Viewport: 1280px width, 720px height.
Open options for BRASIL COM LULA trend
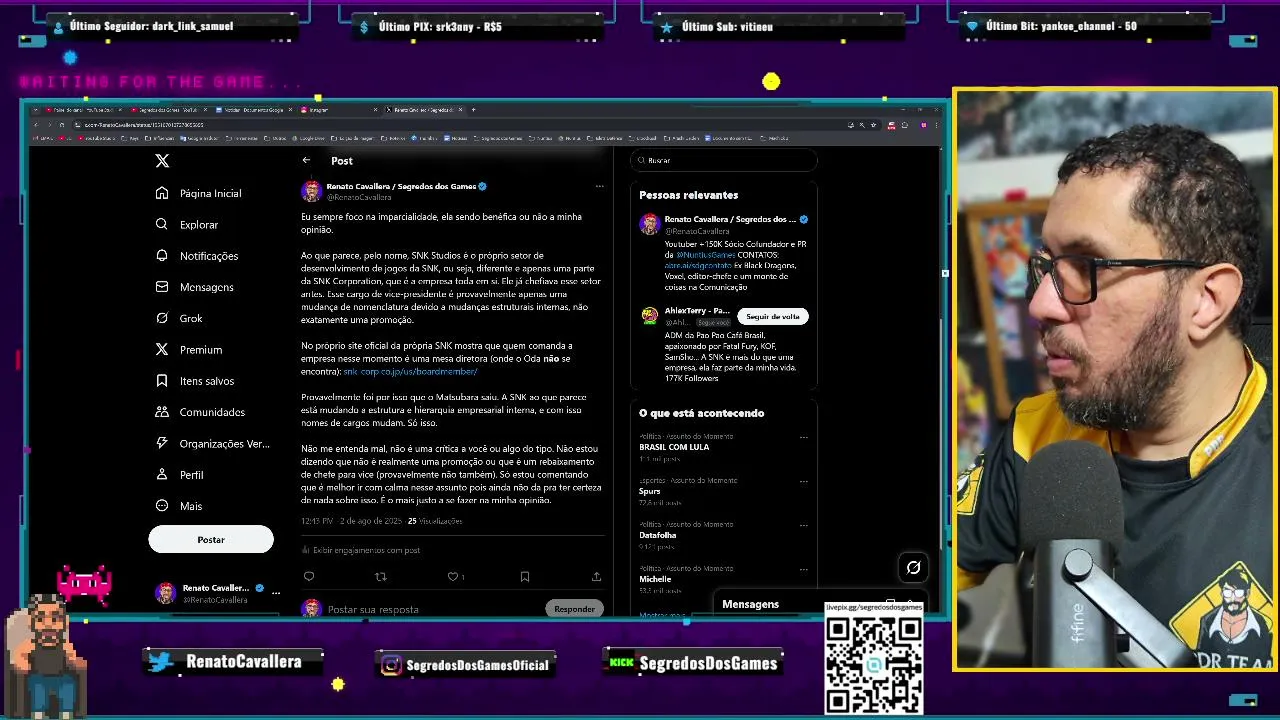[803, 437]
